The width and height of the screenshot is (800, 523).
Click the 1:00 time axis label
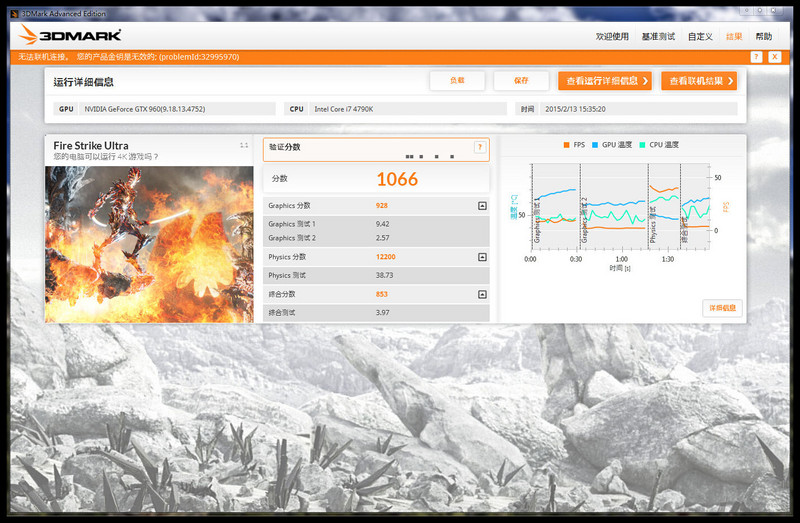click(x=621, y=259)
